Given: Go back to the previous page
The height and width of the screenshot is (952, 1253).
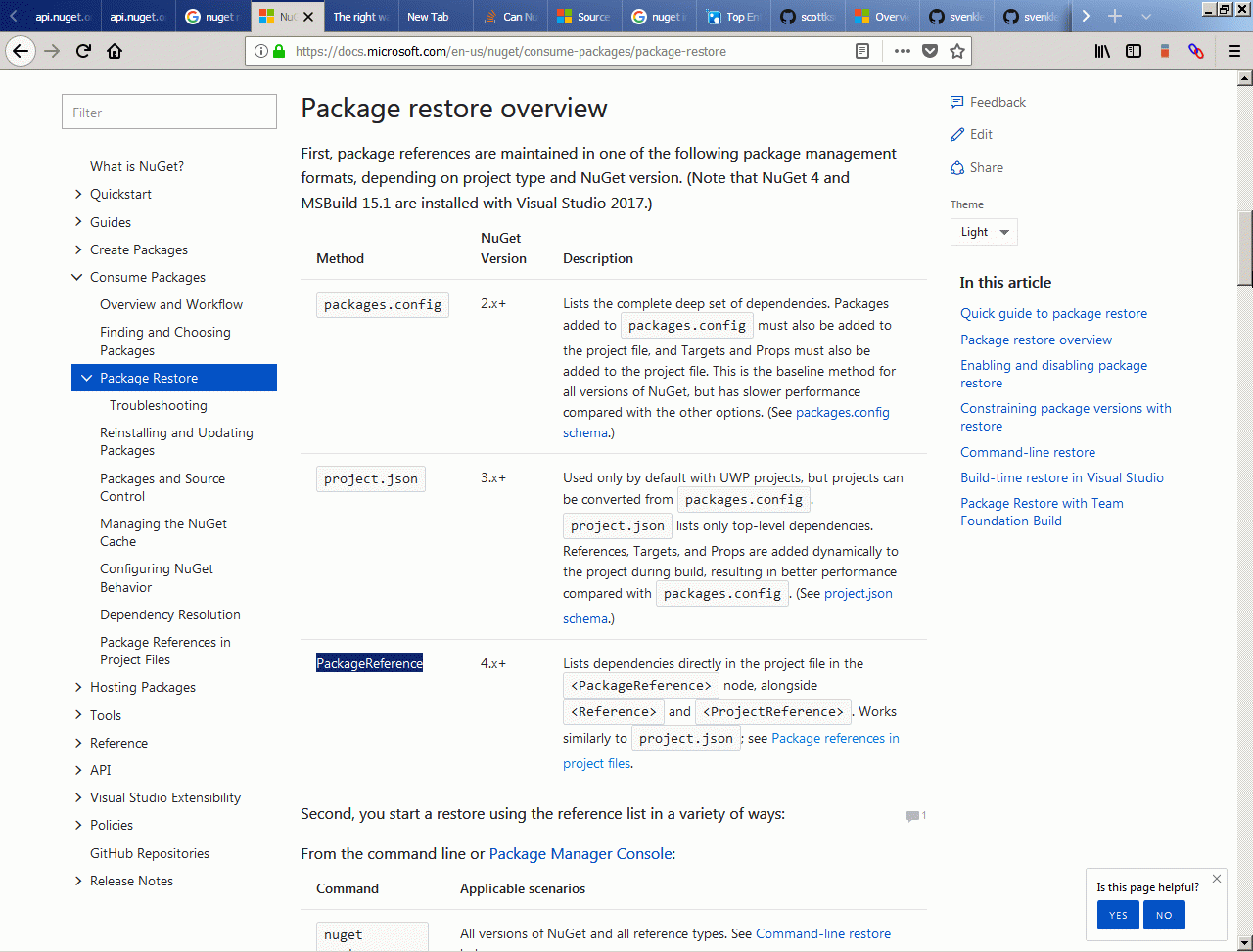Looking at the screenshot, I should 21,51.
